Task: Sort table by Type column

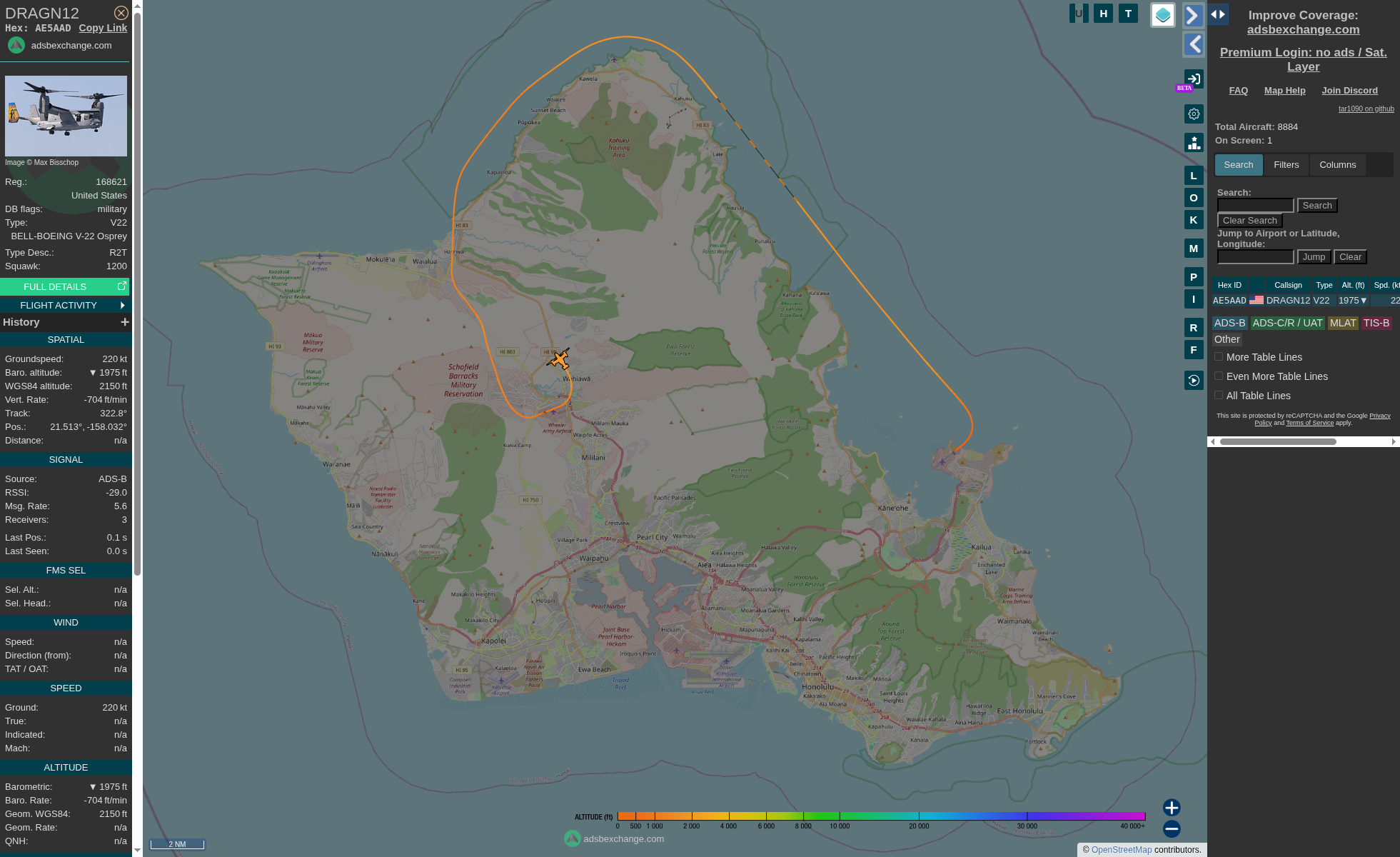Action: 1324,285
